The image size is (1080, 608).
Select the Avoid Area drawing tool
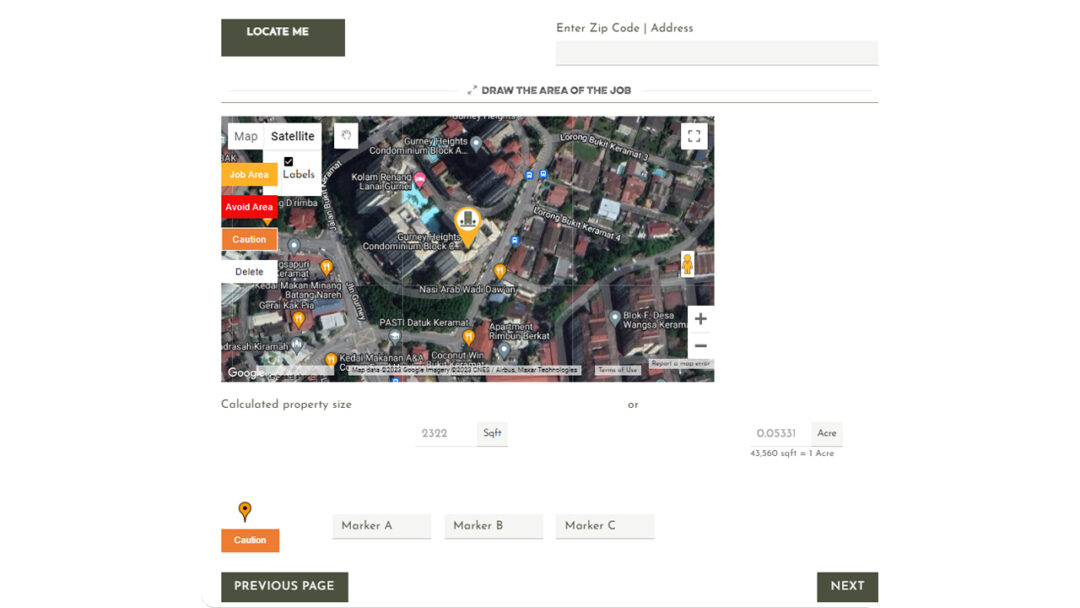click(x=248, y=207)
